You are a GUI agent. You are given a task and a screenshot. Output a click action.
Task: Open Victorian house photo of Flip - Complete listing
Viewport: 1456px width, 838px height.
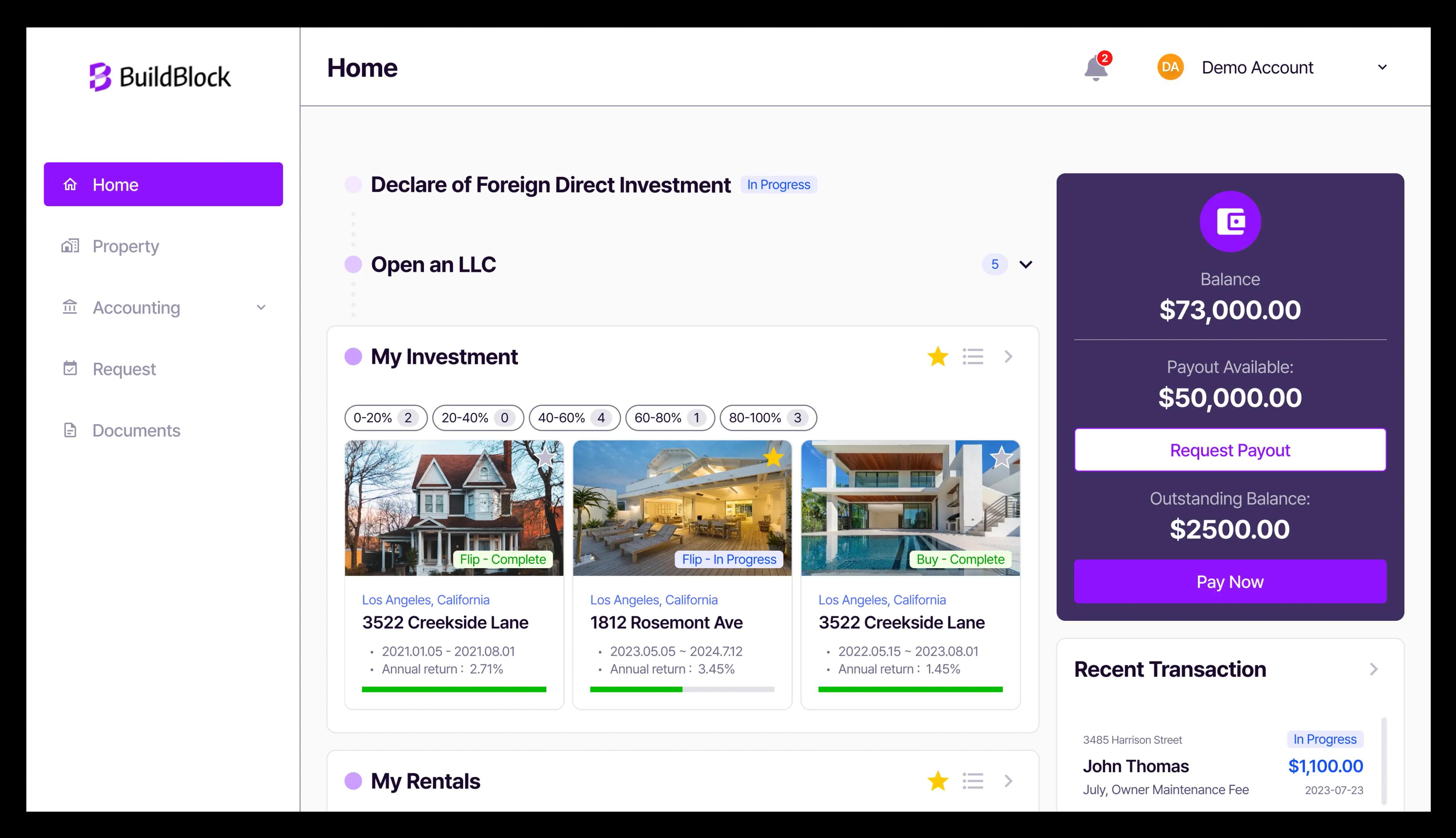453,507
